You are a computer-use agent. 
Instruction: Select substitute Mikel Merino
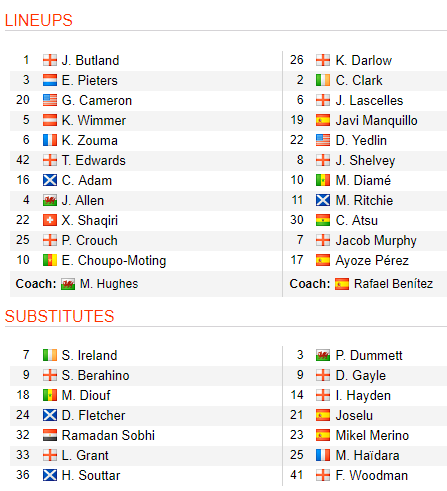372,435
